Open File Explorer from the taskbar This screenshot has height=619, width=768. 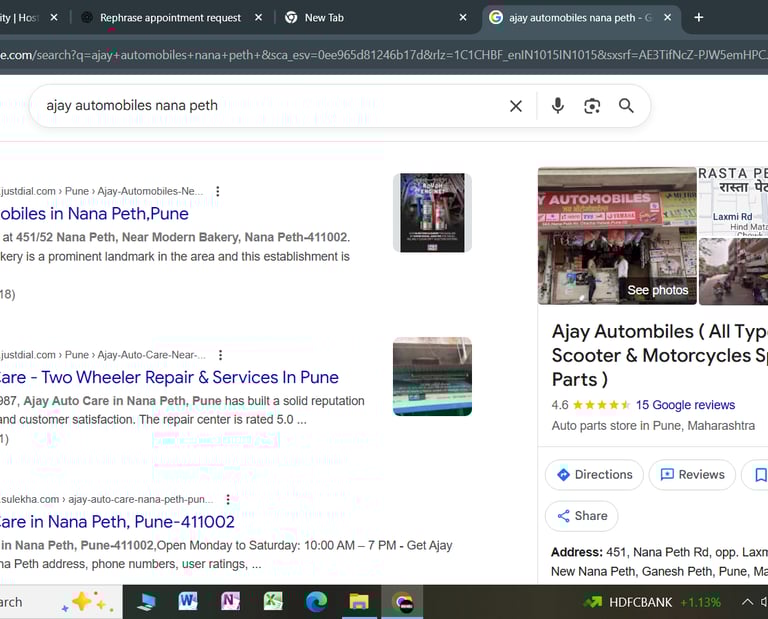point(359,601)
